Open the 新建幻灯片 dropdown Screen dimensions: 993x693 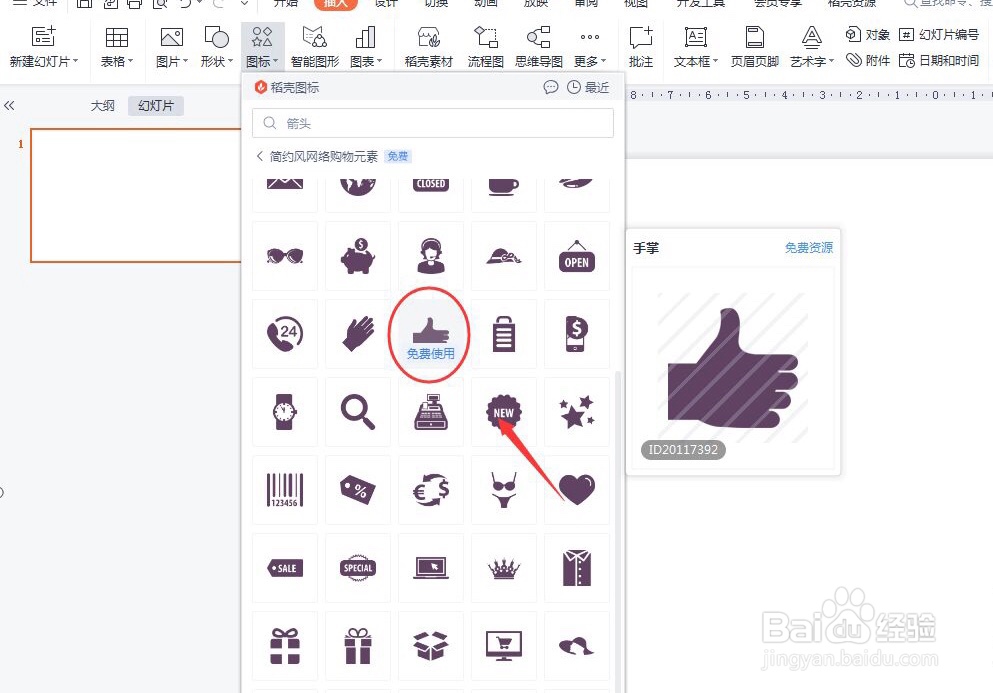point(44,61)
